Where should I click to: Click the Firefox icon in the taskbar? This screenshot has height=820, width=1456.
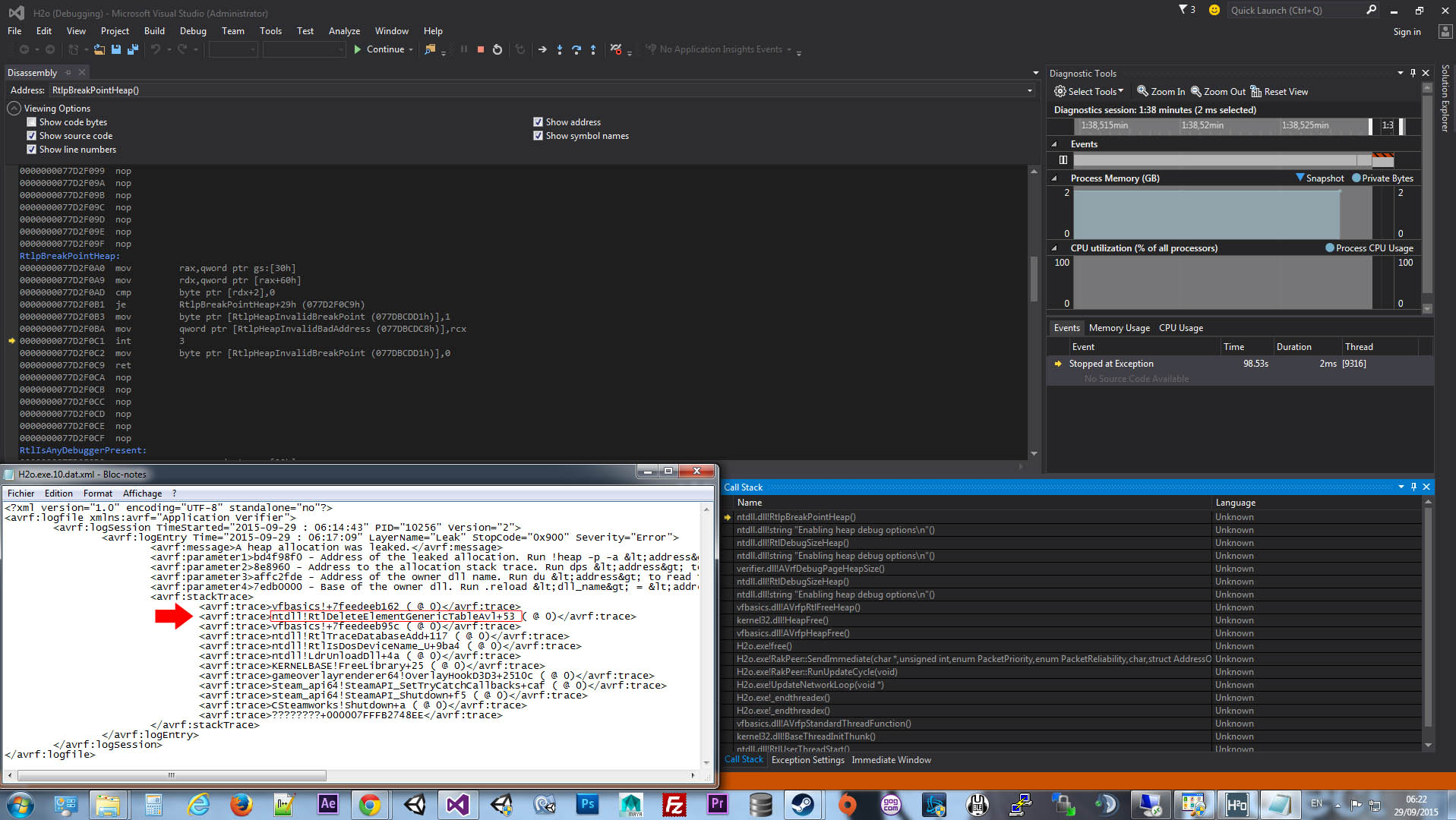(x=241, y=805)
